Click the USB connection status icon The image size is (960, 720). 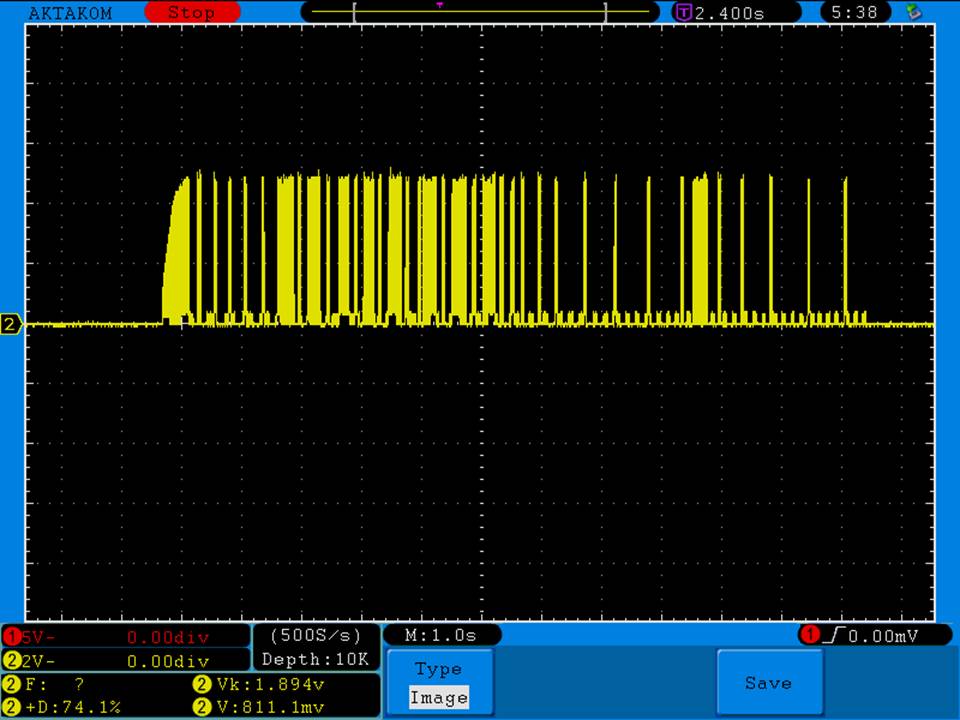[912, 12]
